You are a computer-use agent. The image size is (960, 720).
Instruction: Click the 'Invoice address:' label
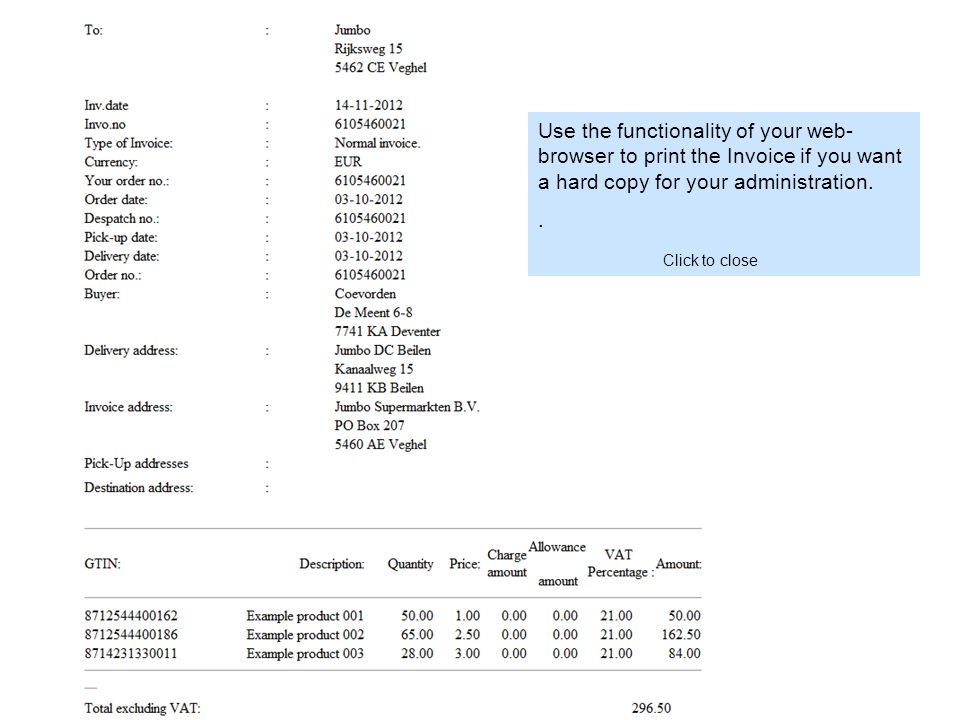tap(128, 407)
